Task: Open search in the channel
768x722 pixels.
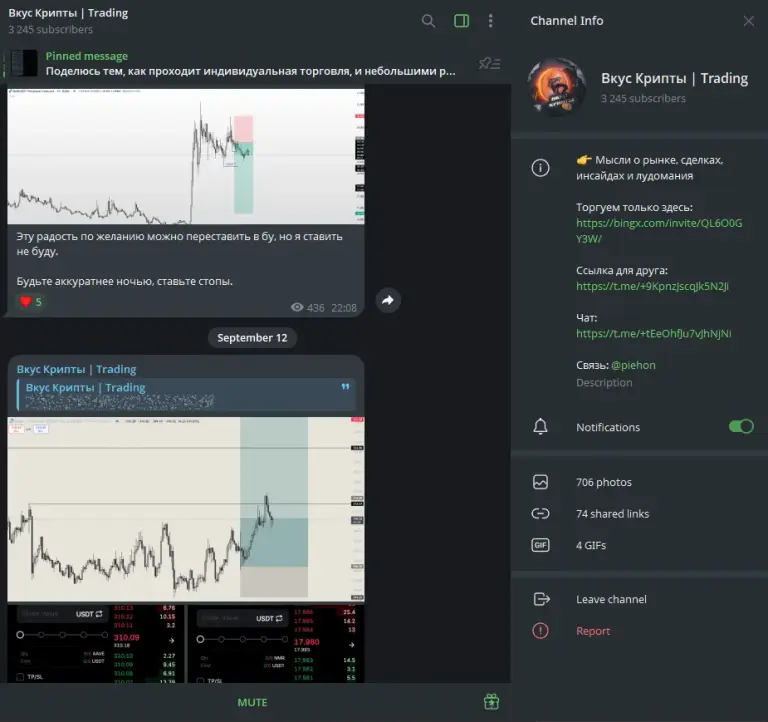Action: pyautogui.click(x=428, y=21)
